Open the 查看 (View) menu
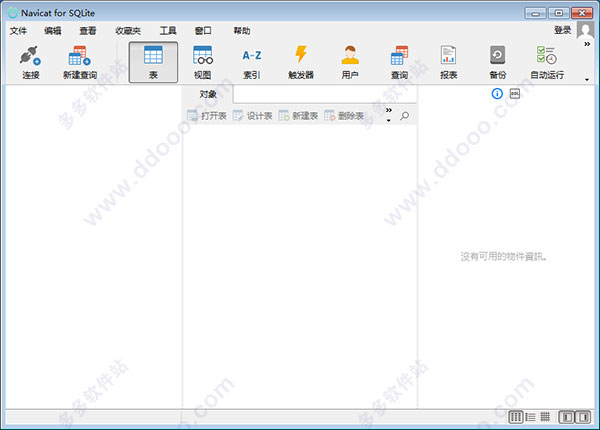Viewport: 600px width, 430px height. coord(88,31)
